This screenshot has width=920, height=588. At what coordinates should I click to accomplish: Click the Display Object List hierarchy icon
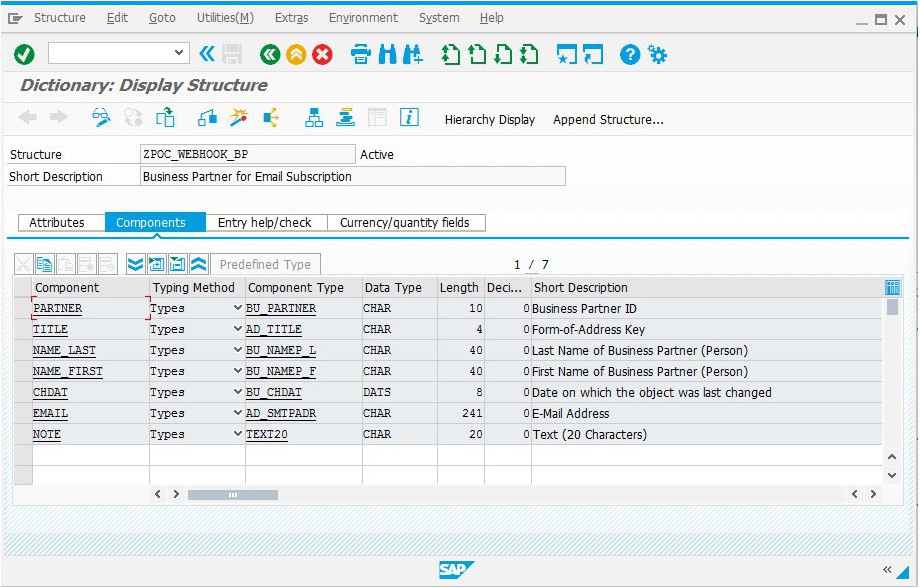coord(314,117)
